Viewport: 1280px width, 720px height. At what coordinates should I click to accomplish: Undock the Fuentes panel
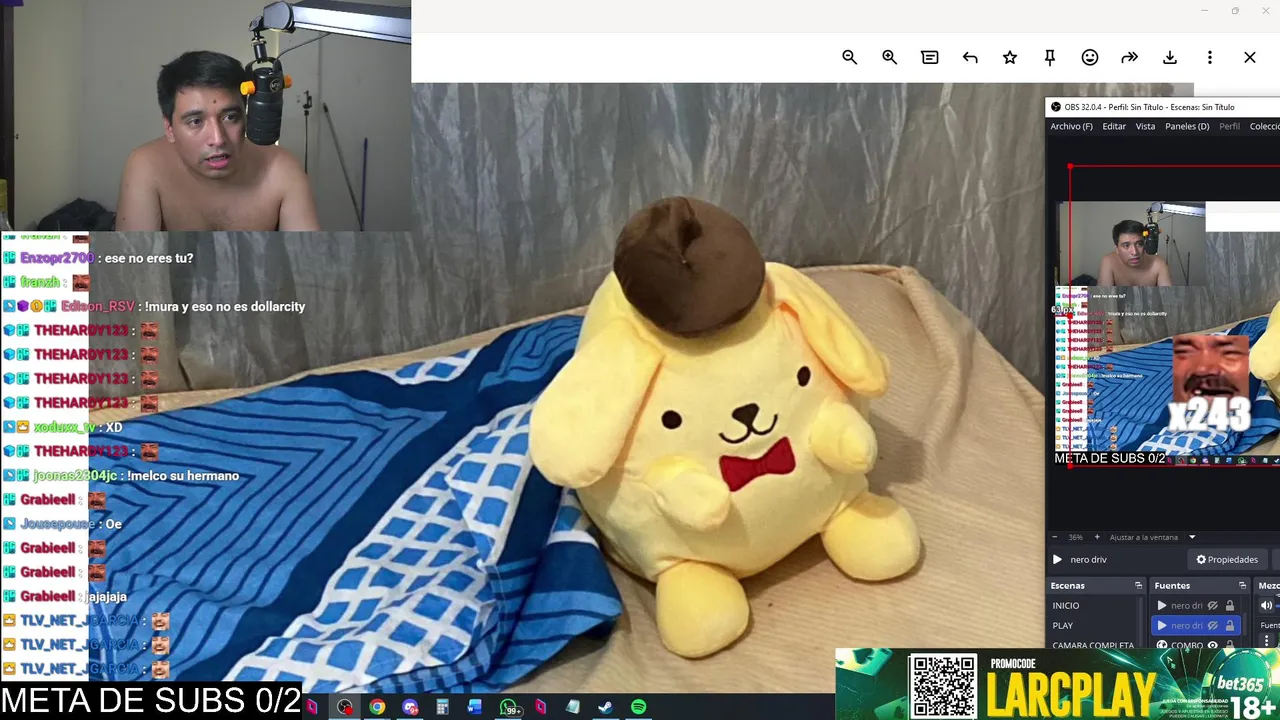tap(1242, 585)
